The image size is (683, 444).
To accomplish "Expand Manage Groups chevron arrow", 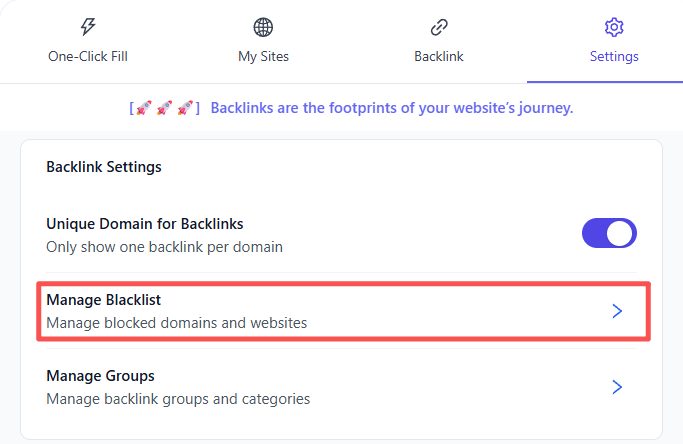I will [617, 387].
